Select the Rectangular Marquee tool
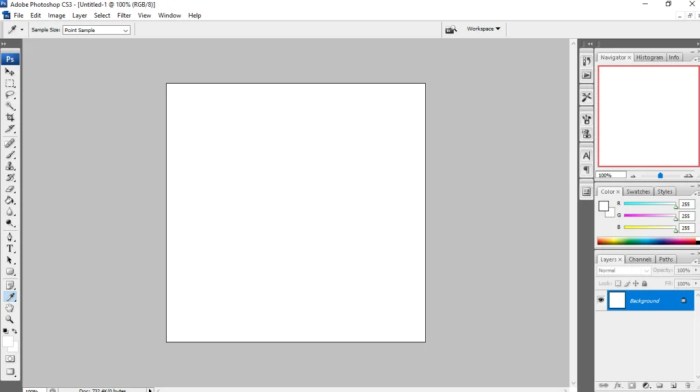The height and width of the screenshot is (392, 700). [x=10, y=83]
